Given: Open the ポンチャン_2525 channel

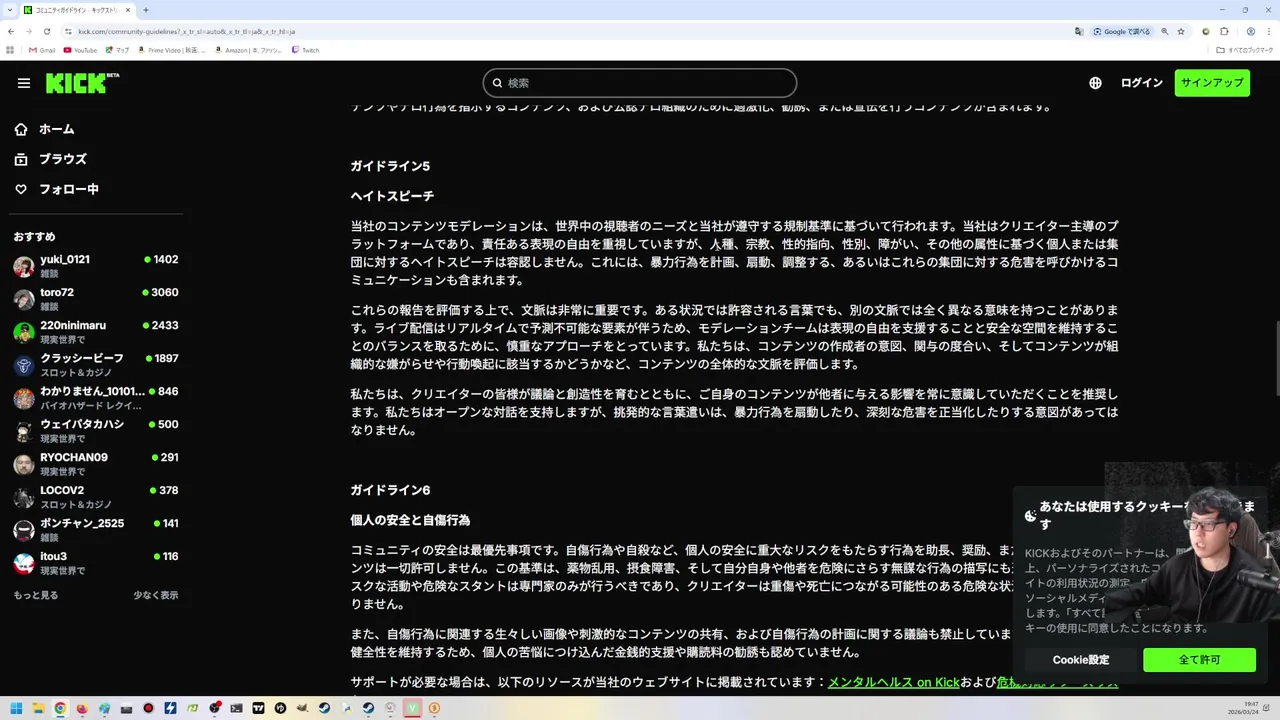Looking at the screenshot, I should coord(96,530).
